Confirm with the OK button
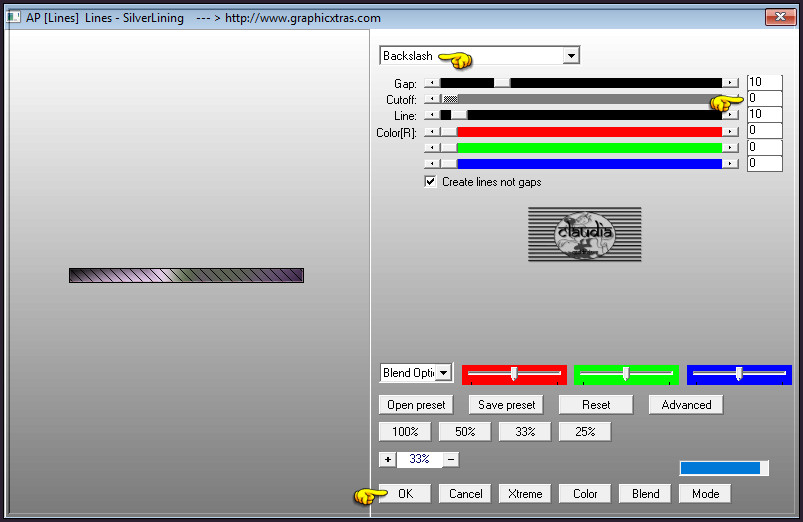Viewport: 803px width, 522px height. point(405,493)
